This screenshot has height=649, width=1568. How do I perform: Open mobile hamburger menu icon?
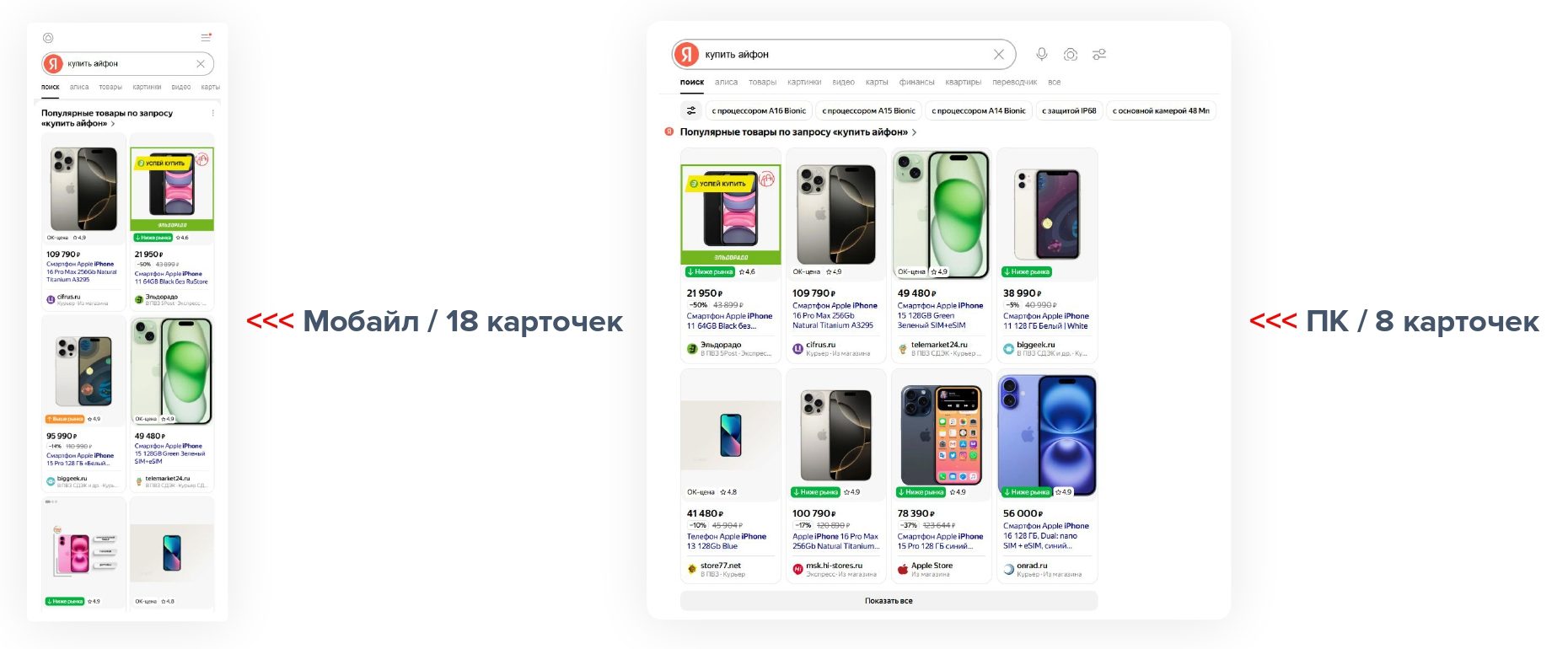click(206, 37)
